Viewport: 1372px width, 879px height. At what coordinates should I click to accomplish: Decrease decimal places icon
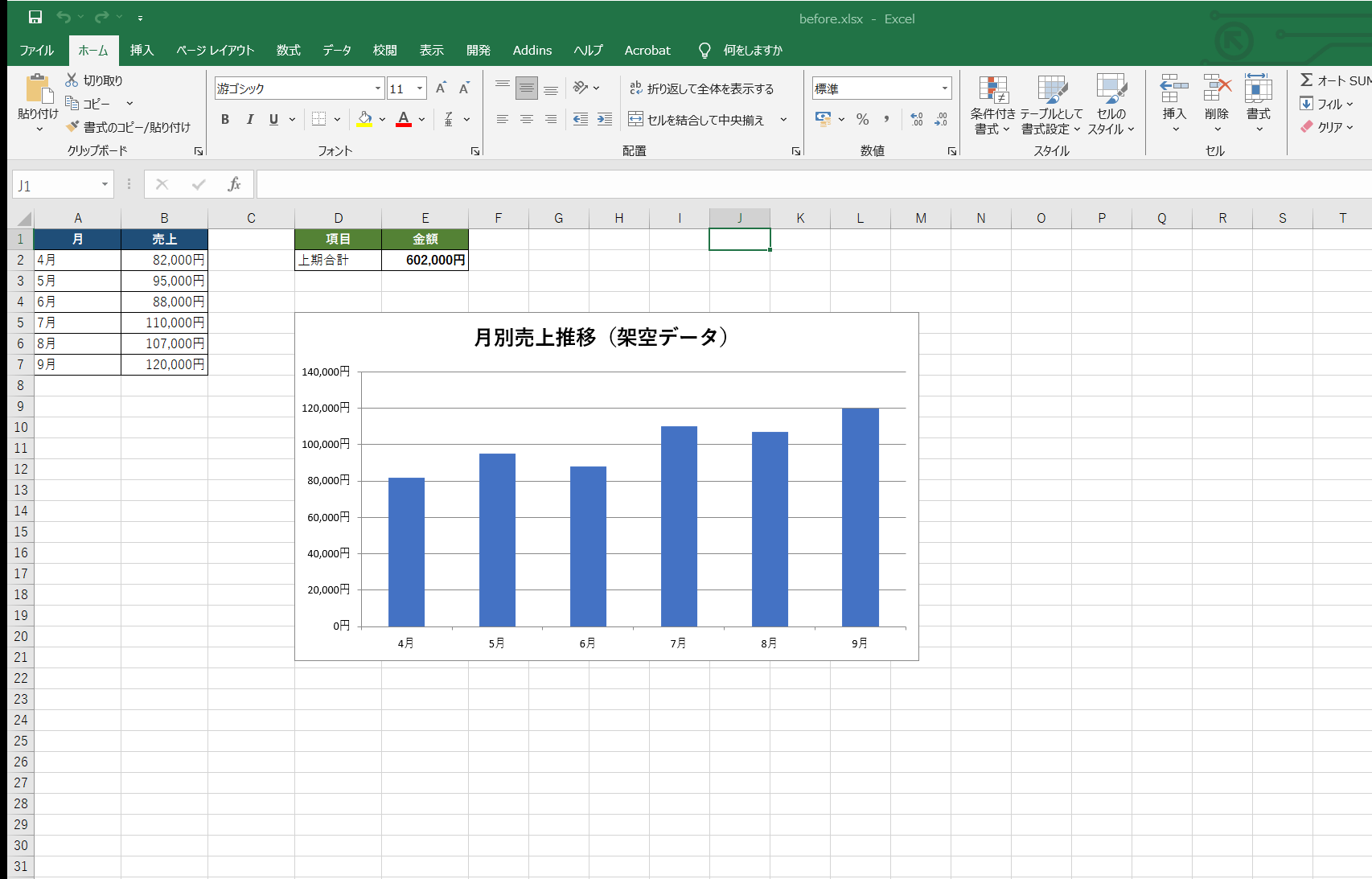[x=941, y=119]
